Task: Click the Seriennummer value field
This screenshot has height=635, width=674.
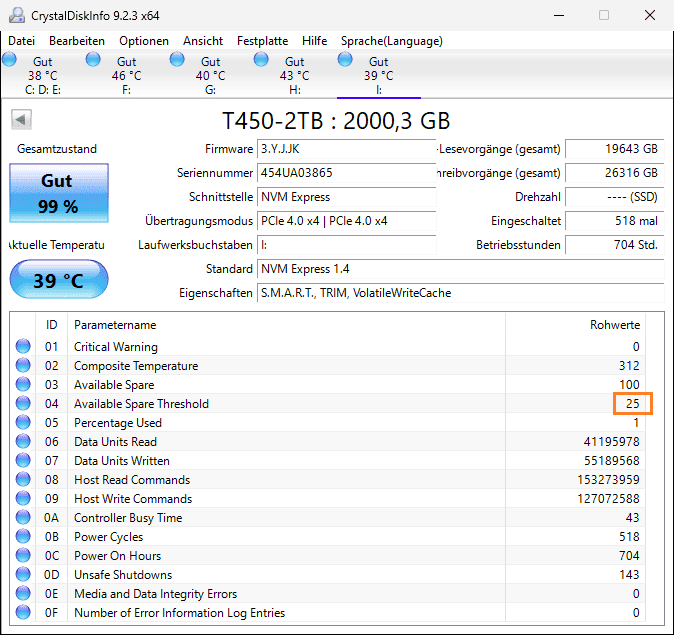Action: (x=346, y=173)
